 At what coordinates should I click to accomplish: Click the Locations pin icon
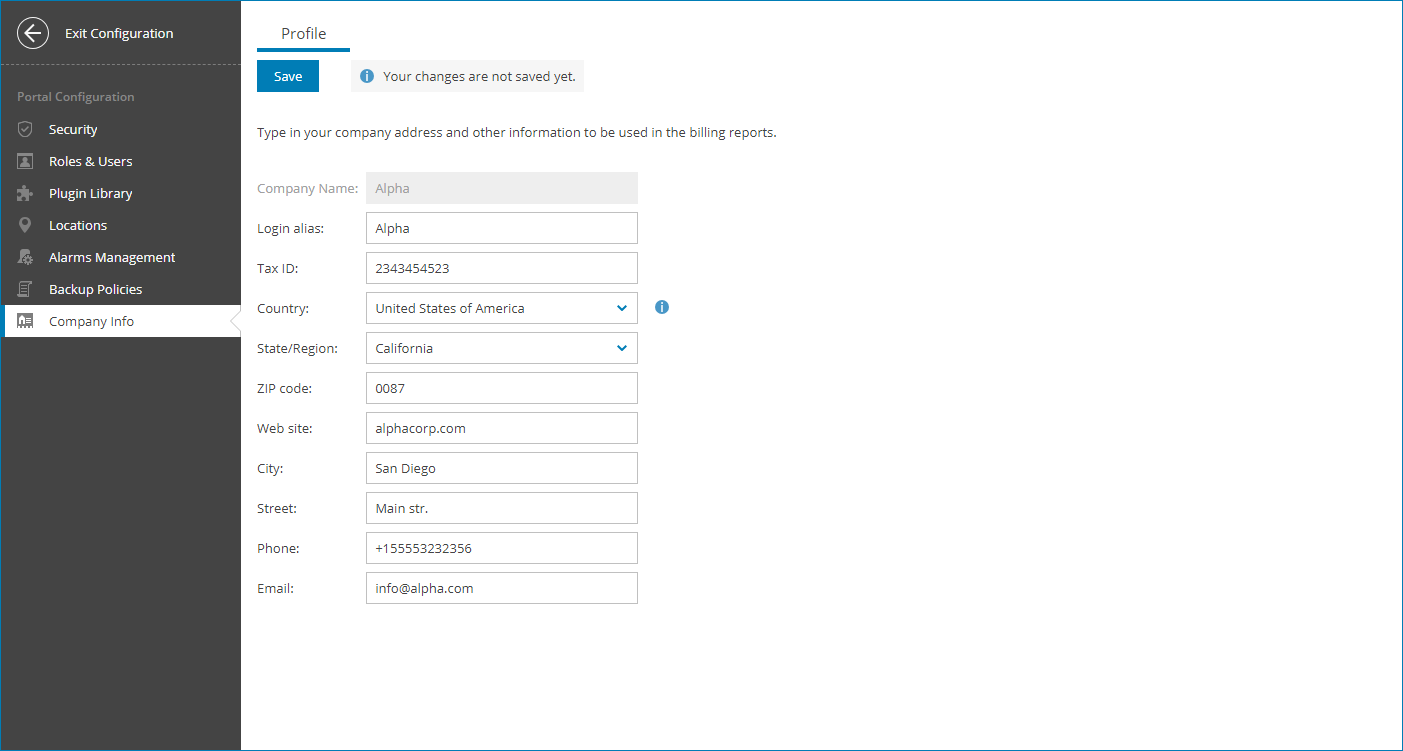point(26,225)
